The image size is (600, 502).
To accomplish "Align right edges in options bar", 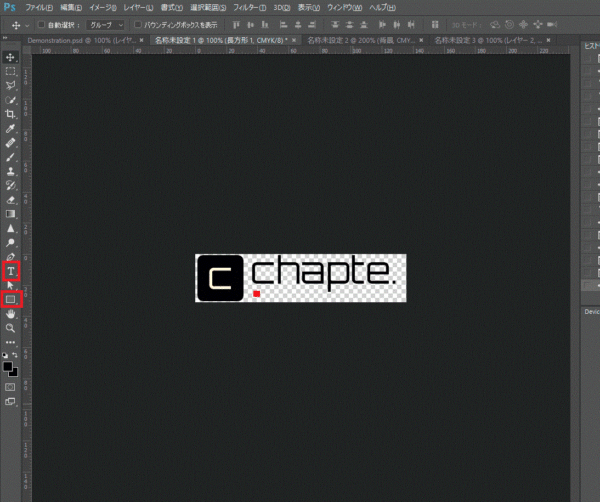I will tap(312, 25).
